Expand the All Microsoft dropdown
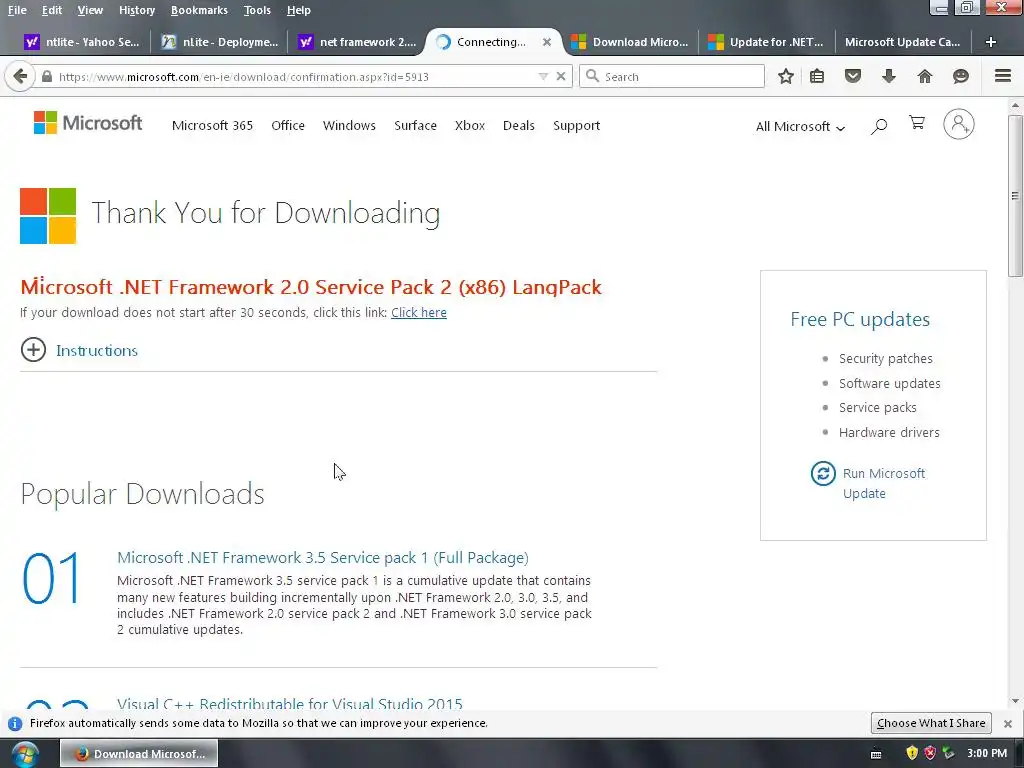The width and height of the screenshot is (1024, 768). [800, 127]
